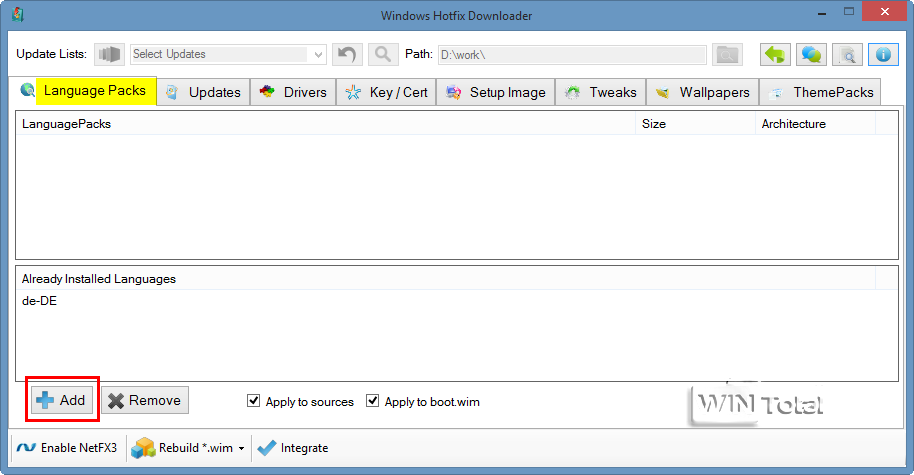Close the Windows Hotfix Downloader window
Viewport: 914px width, 475px height.
[884, 11]
